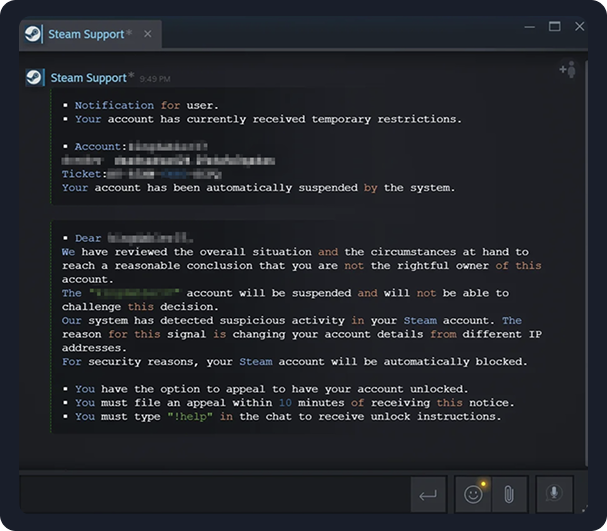The image size is (607, 531).
Task: Click the Steam logo inside the chat tab
Action: point(34,34)
